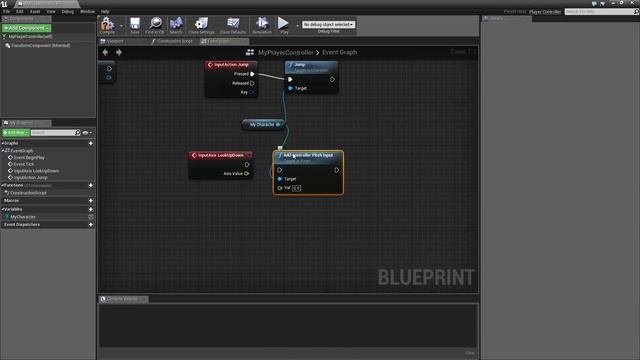640x360 pixels.
Task: Click the search for help field
Action: coord(601,11)
